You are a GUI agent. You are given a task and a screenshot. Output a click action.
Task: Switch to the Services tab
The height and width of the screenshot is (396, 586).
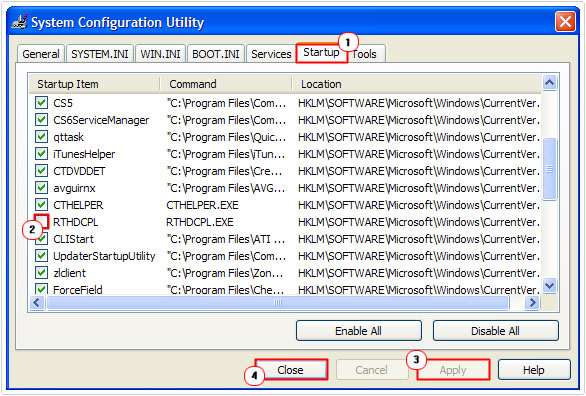point(271,54)
